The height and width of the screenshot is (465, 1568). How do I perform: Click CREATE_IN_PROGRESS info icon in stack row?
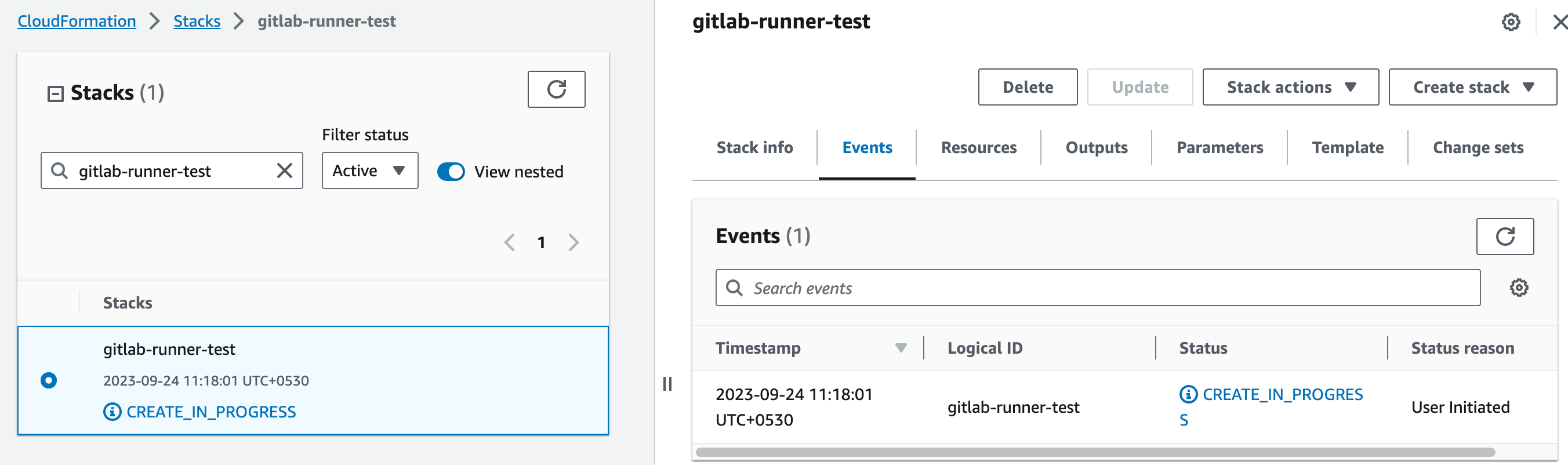112,412
